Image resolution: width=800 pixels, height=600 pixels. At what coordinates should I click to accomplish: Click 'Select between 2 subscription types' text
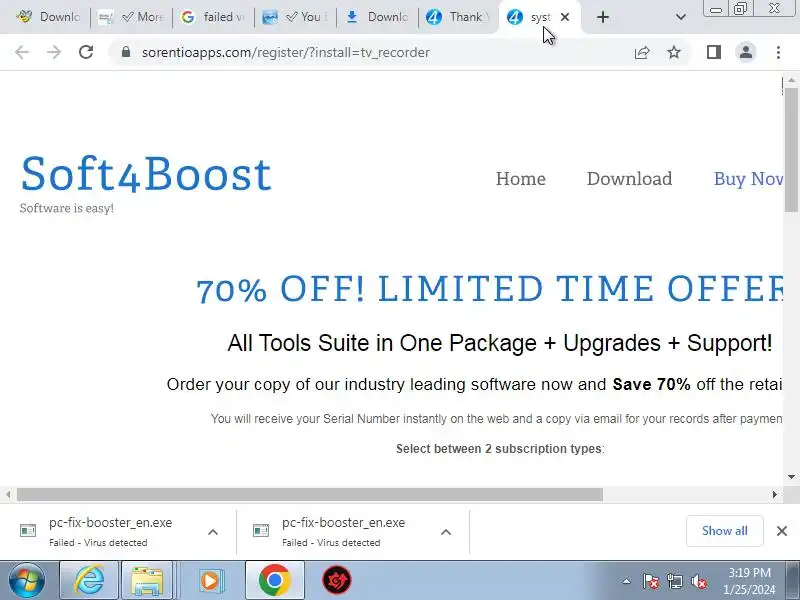click(x=500, y=449)
